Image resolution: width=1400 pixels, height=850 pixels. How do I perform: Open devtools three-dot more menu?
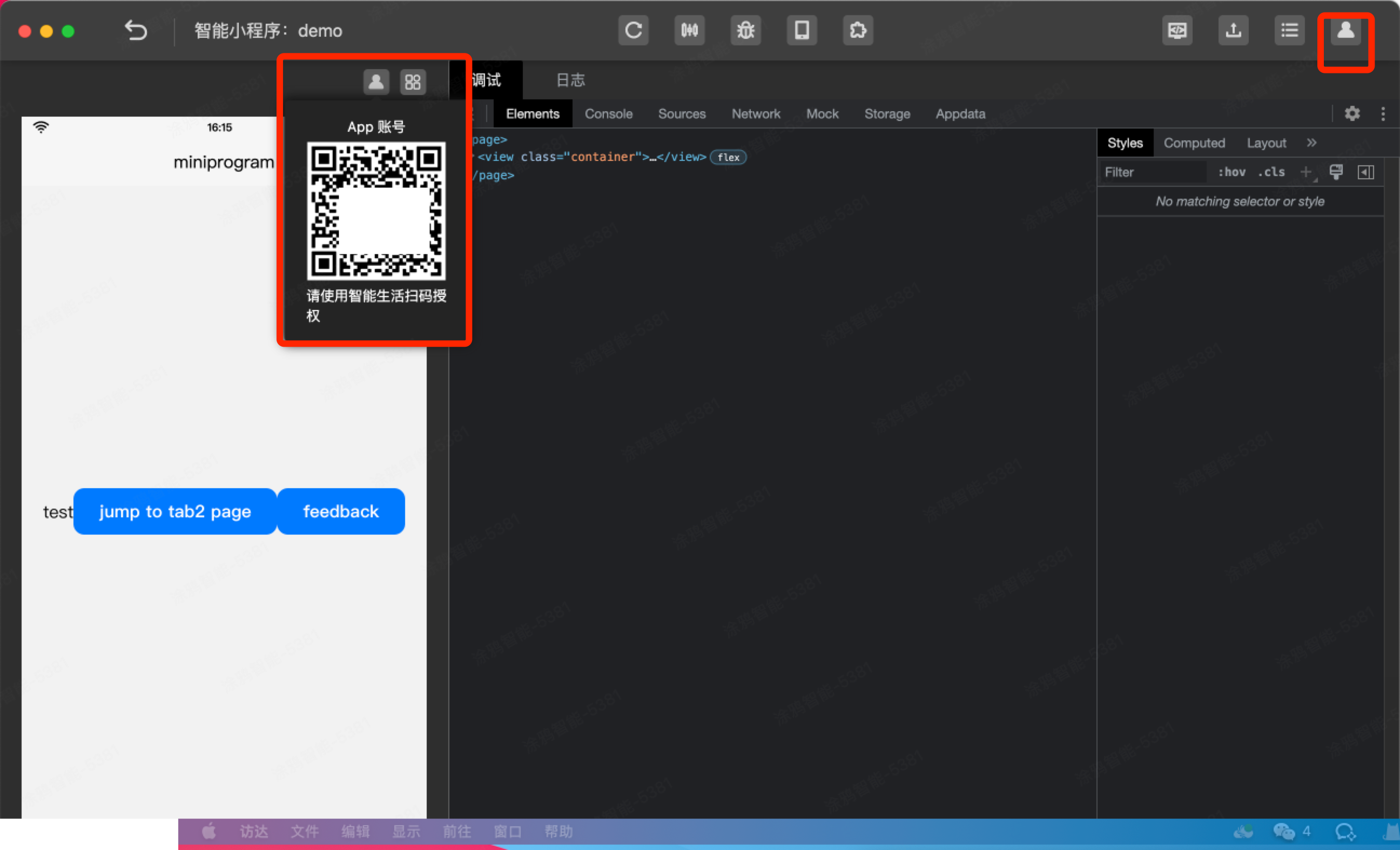1382,113
